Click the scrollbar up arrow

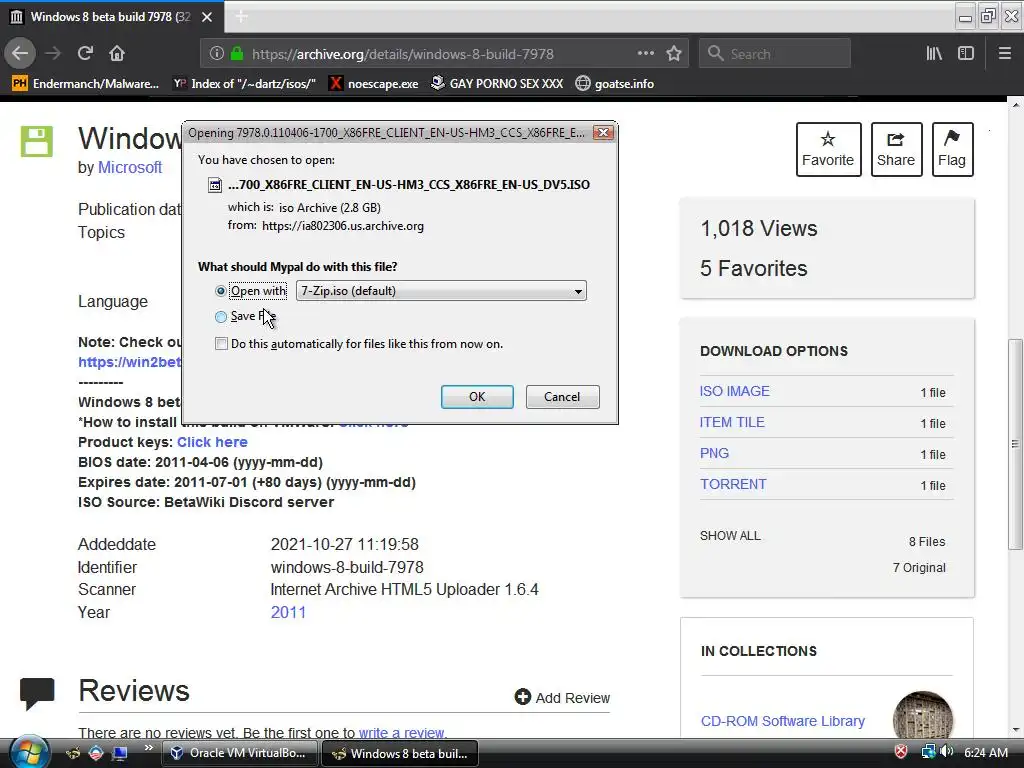[1015, 104]
